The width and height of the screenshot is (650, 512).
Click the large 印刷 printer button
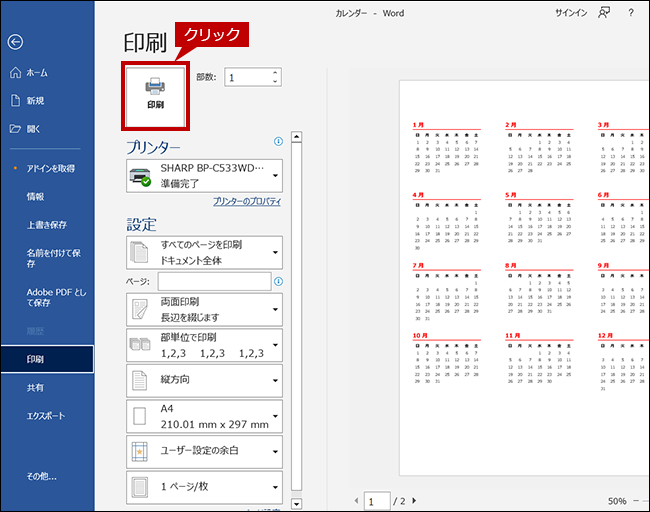[155, 95]
